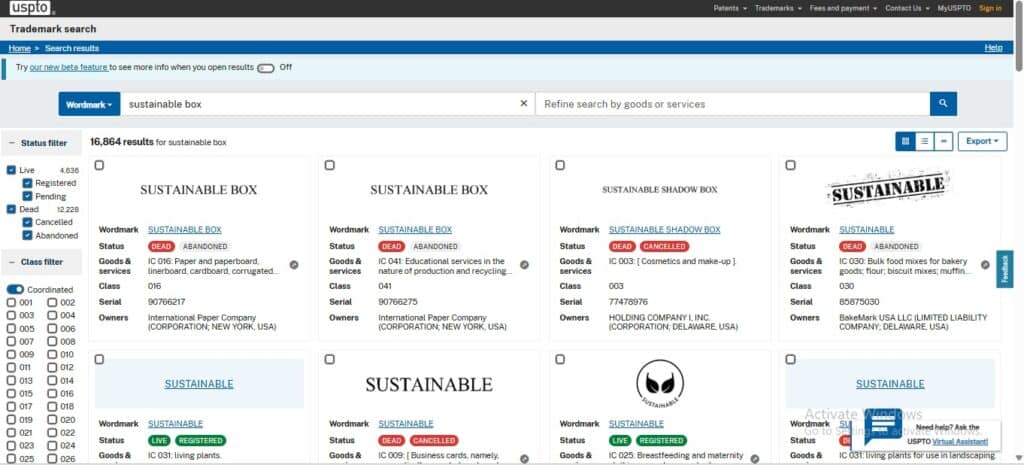Open SUSTAINABLE wordmark link for serial 85875030

coord(867,230)
